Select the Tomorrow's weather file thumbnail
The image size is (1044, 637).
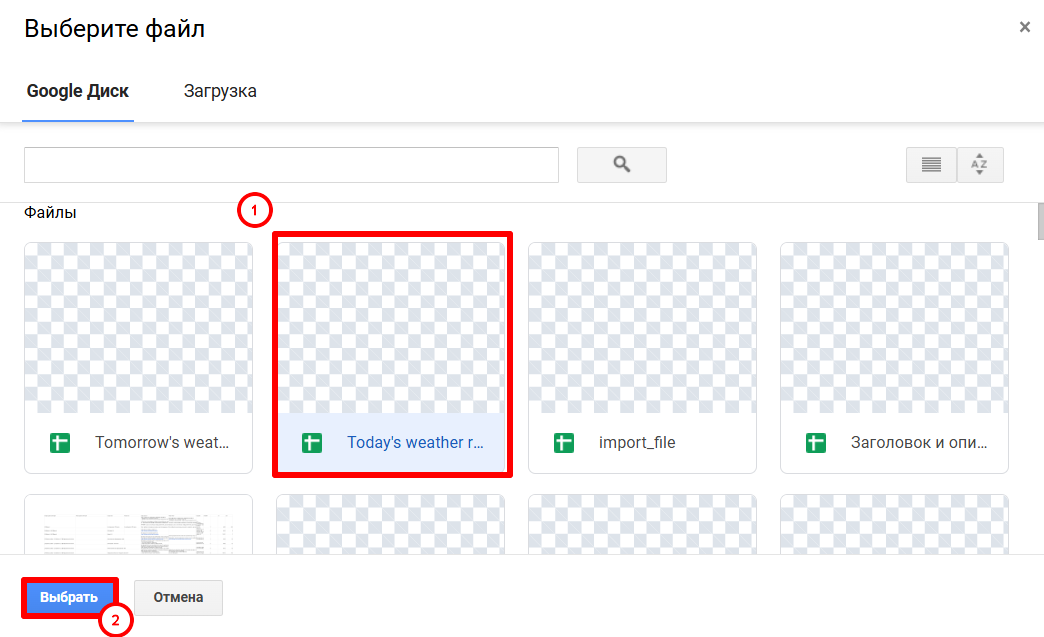[x=138, y=328]
